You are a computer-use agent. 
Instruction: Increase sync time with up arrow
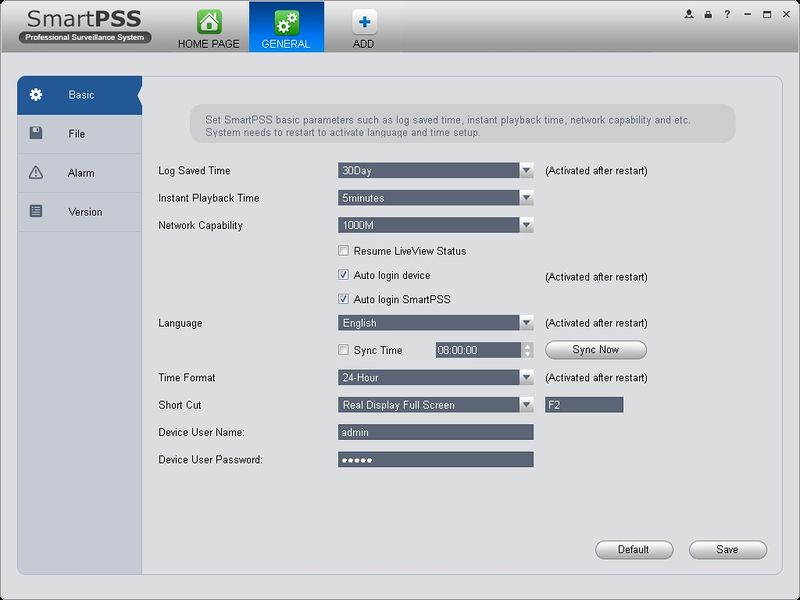pos(528,346)
